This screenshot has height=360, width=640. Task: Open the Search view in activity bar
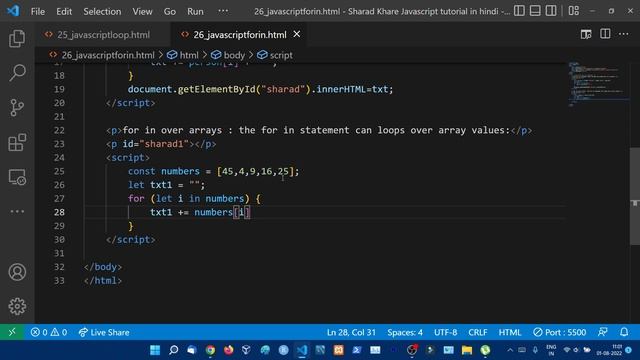pyautogui.click(x=17, y=73)
